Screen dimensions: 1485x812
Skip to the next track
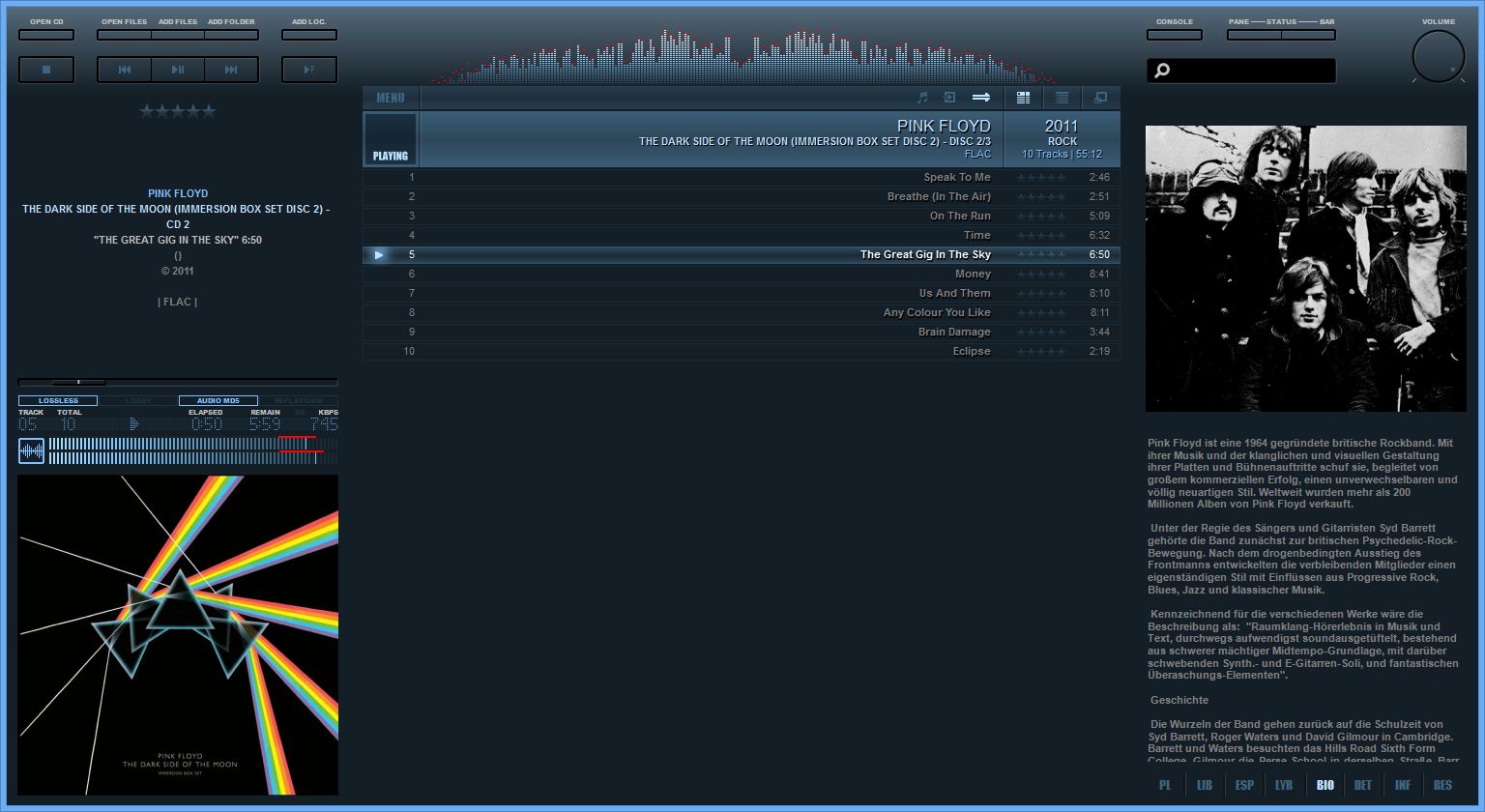[x=231, y=70]
